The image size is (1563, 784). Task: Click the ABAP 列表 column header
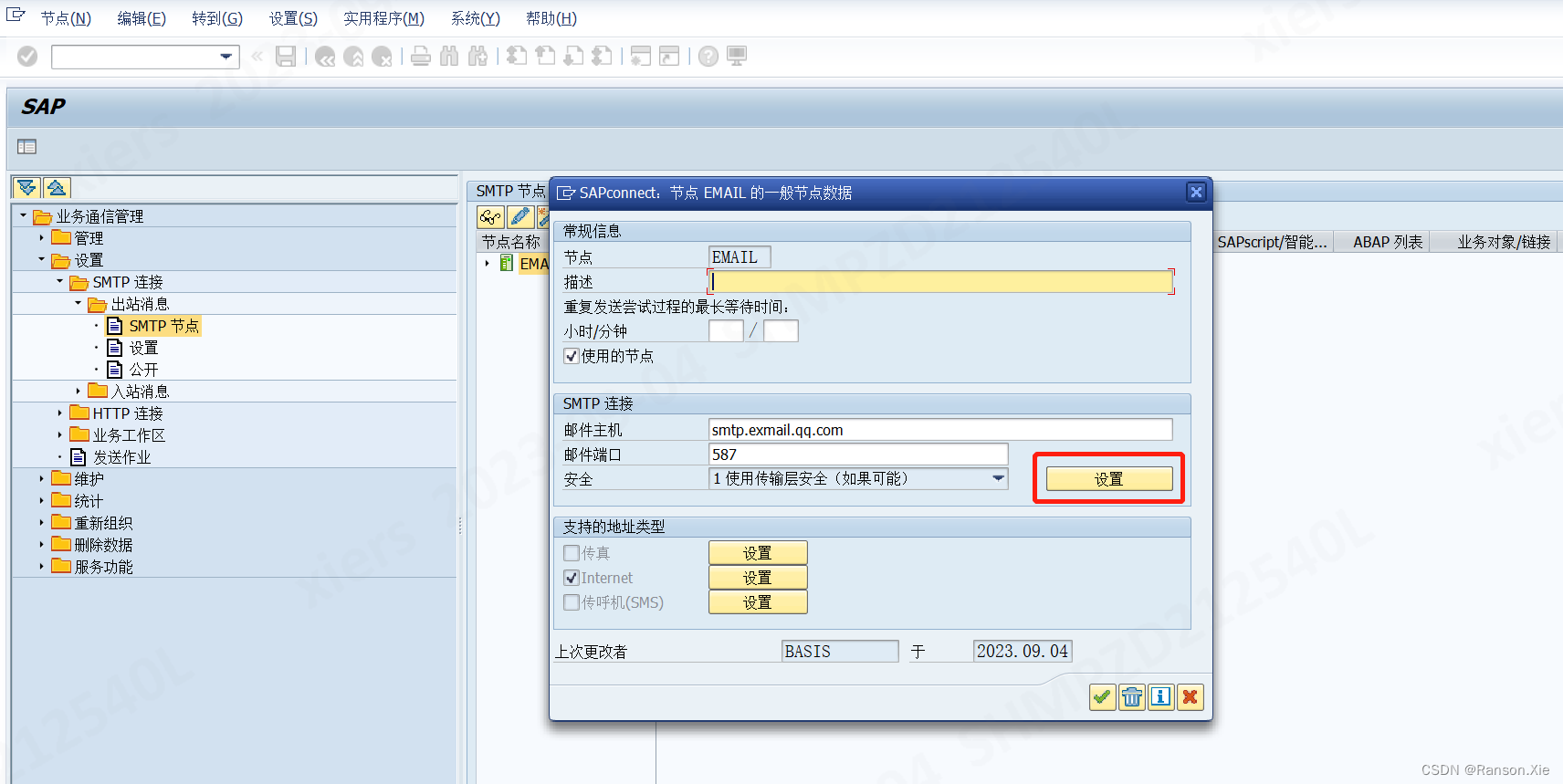click(x=1388, y=242)
